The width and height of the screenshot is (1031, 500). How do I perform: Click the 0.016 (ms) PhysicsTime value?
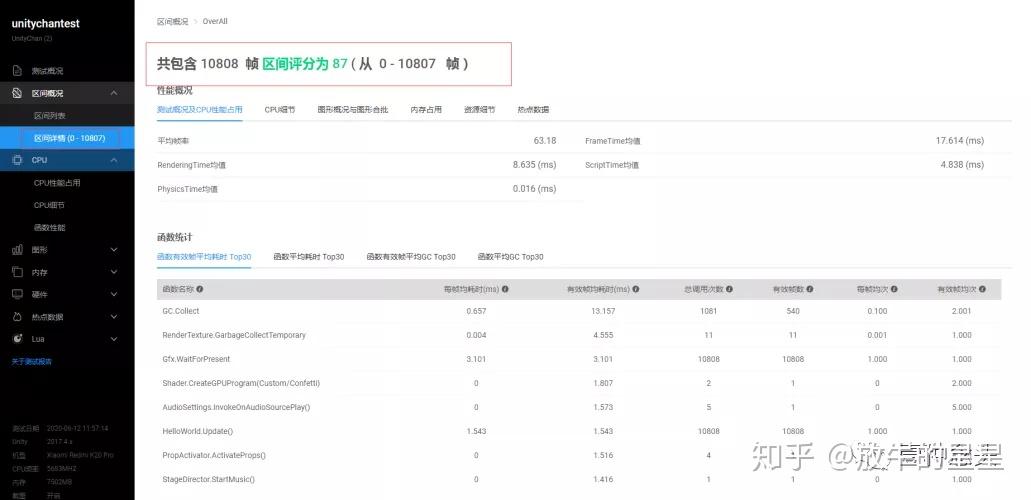(x=535, y=189)
